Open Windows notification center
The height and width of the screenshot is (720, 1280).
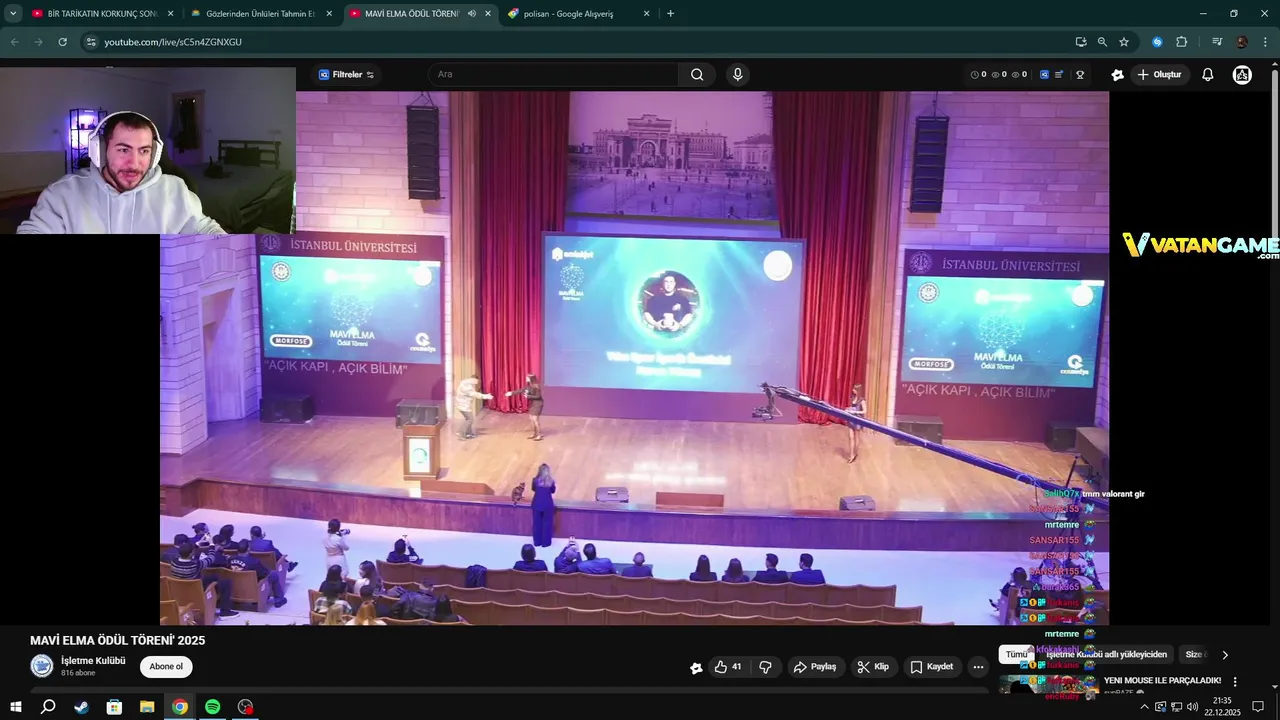[1259, 707]
